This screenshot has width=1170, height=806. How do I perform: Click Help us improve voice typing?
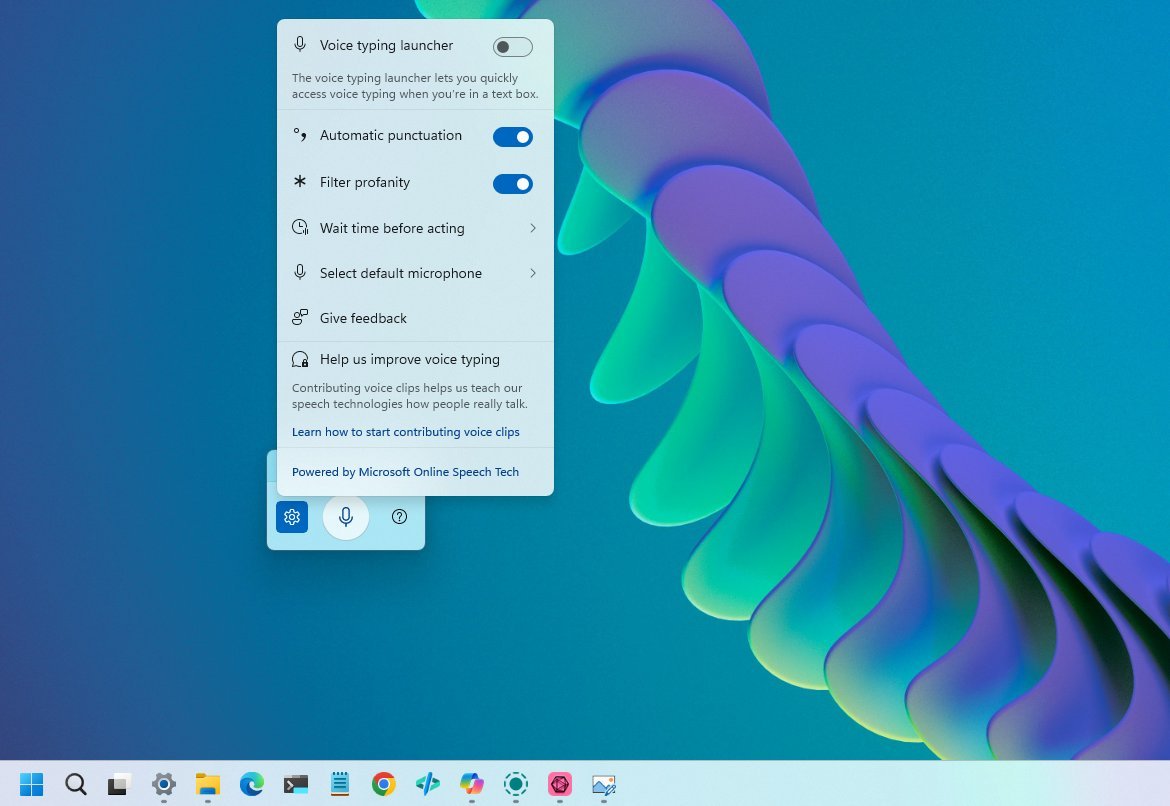(409, 359)
